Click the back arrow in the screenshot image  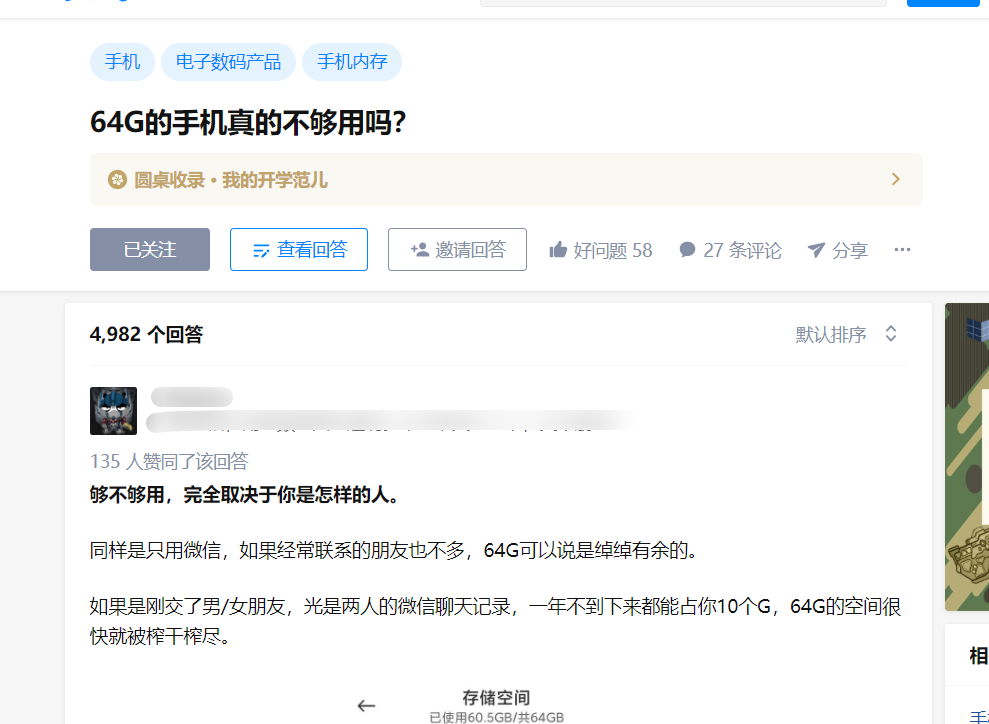[366, 704]
